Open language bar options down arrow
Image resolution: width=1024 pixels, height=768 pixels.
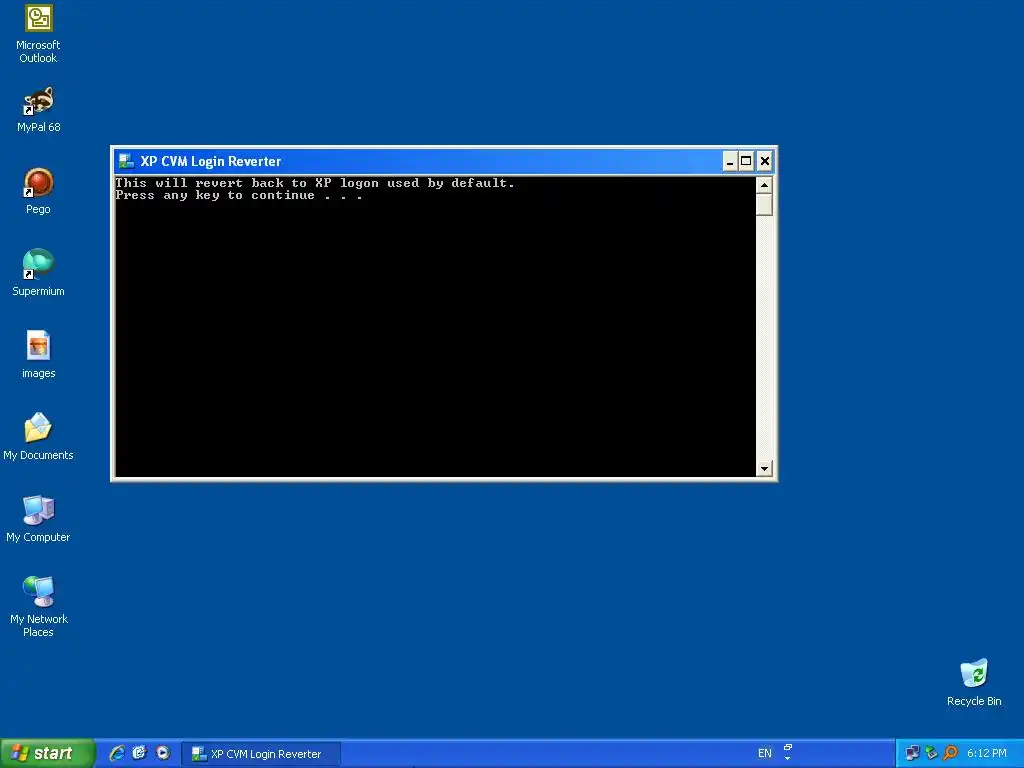(788, 759)
